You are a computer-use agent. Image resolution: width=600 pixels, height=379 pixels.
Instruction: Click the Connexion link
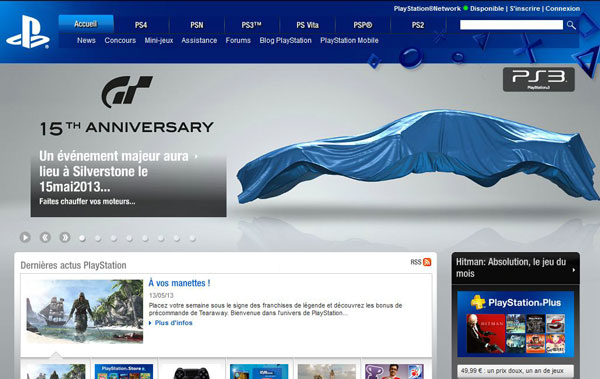(562, 8)
